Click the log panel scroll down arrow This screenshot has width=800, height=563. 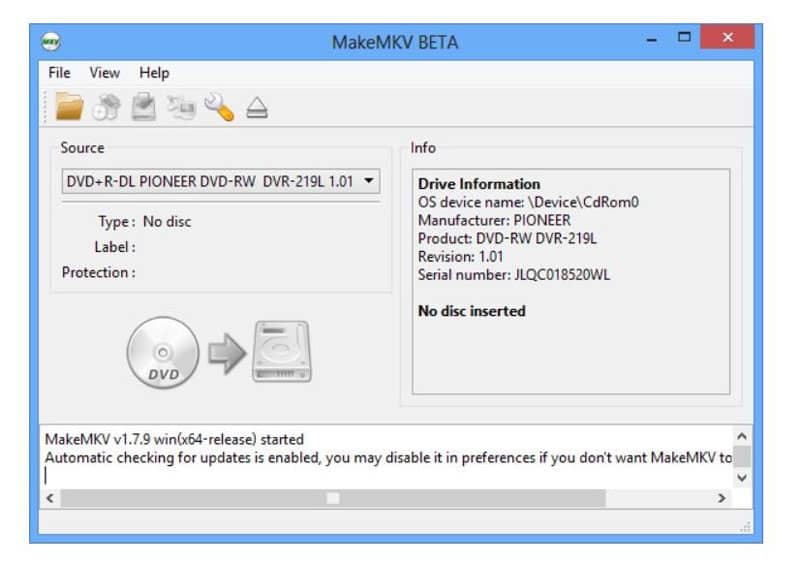742,478
